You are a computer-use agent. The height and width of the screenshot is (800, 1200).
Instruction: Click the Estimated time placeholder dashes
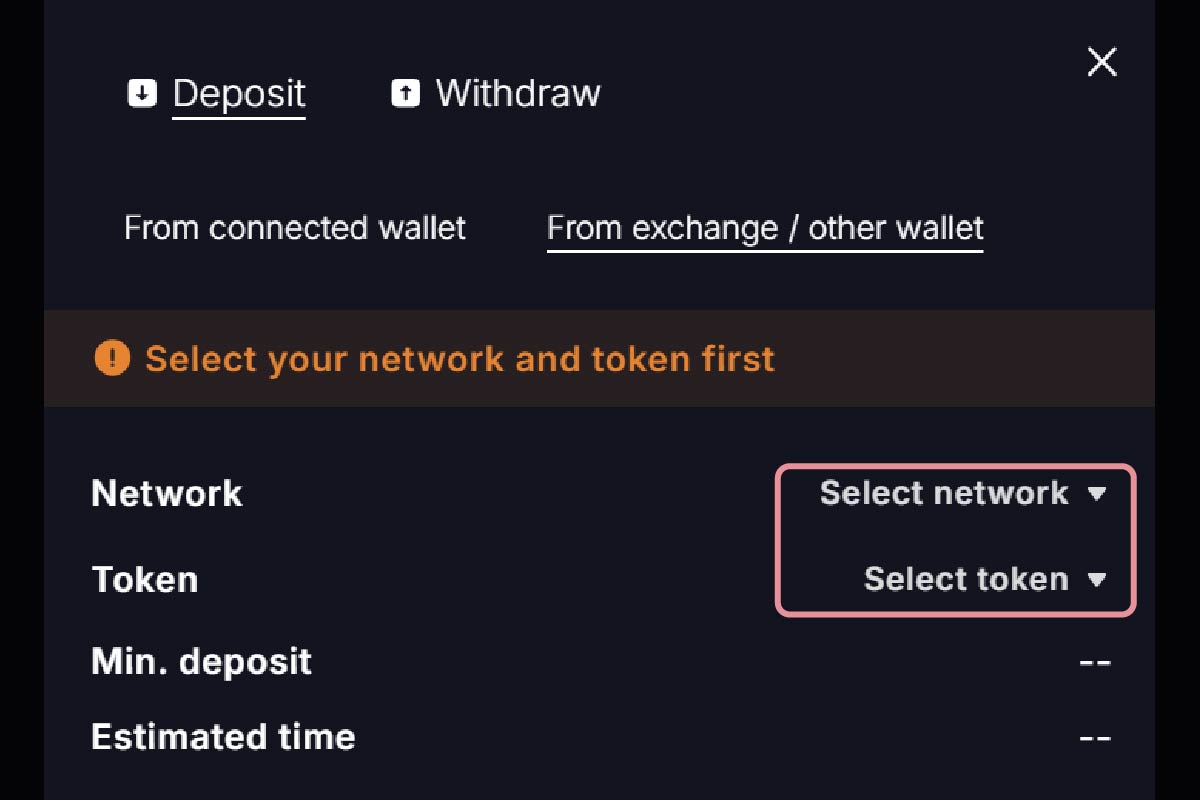click(1095, 738)
